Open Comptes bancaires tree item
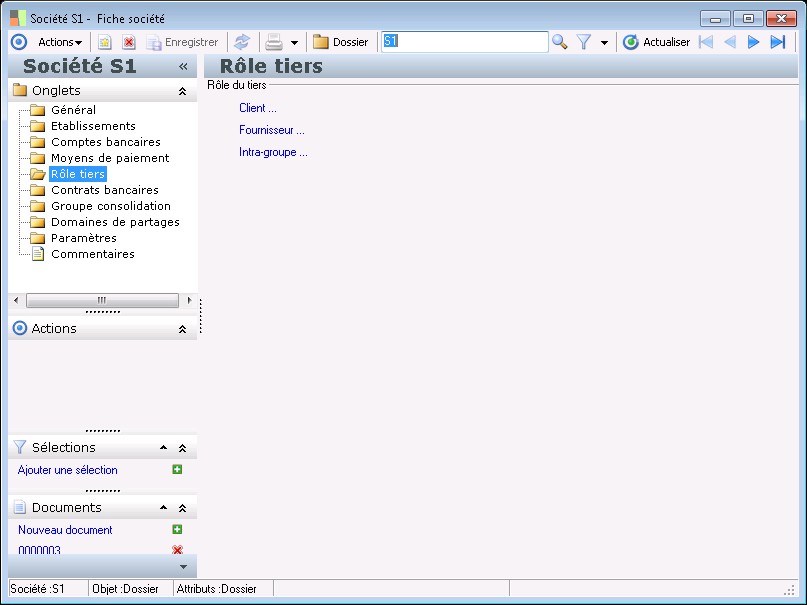The image size is (807, 605). (106, 141)
